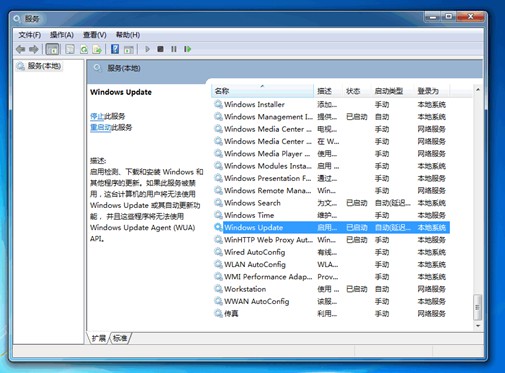The width and height of the screenshot is (505, 373).
Task: Click the Pause service icon
Action: 174,49
